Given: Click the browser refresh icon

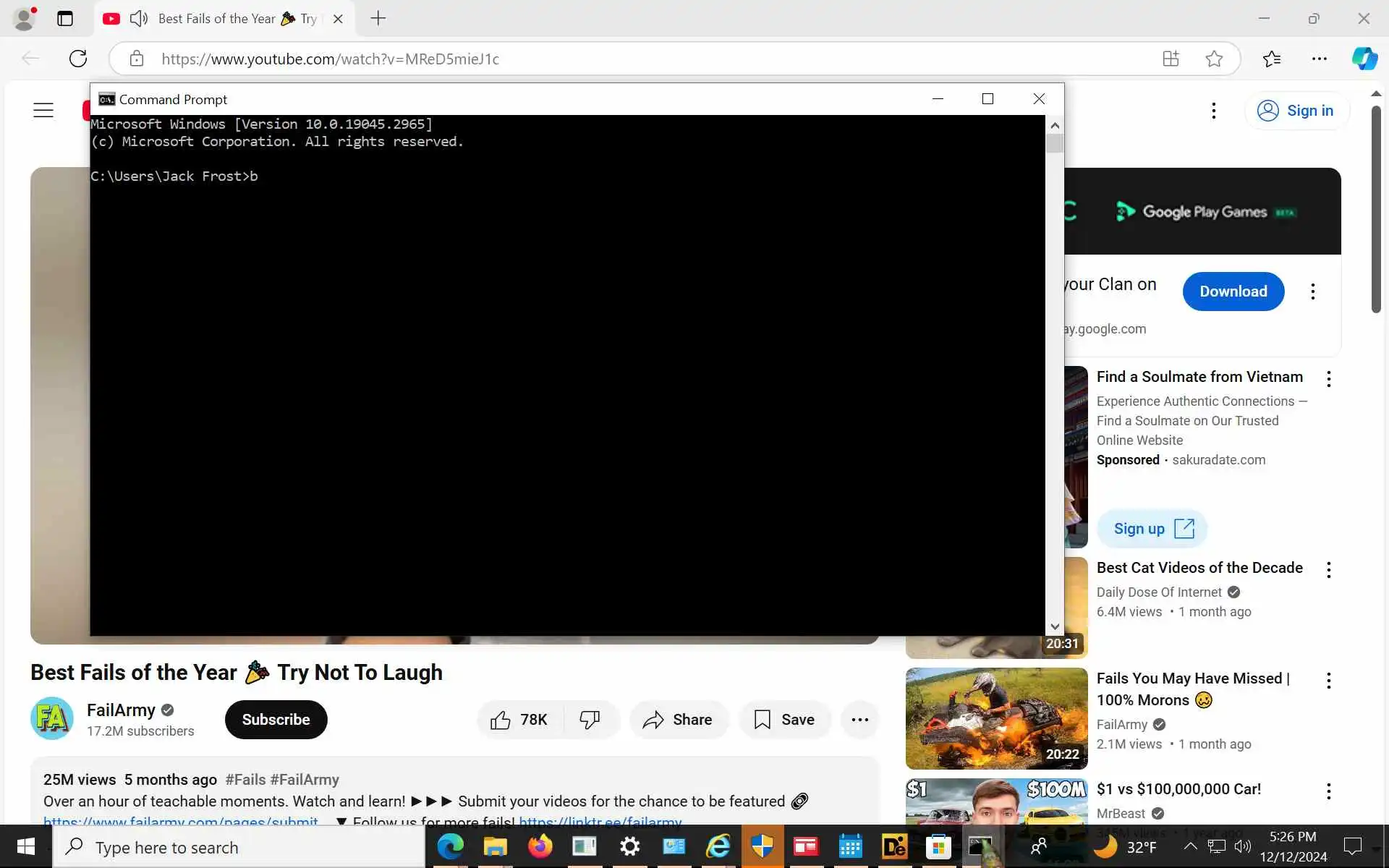Looking at the screenshot, I should coord(78,59).
